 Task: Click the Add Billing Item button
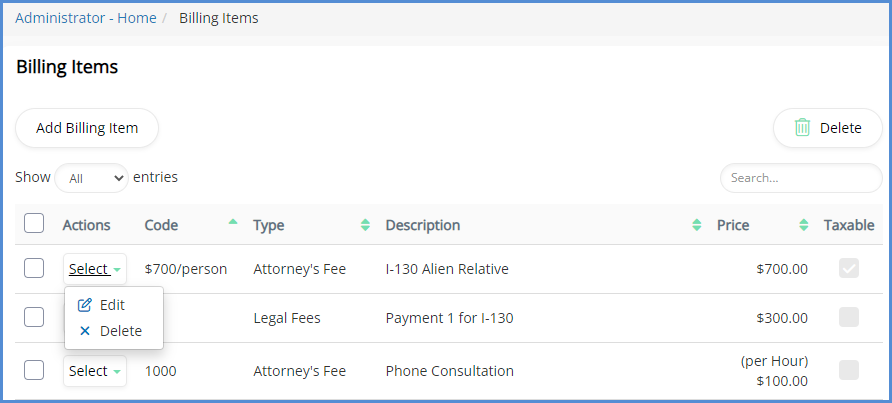(87, 128)
